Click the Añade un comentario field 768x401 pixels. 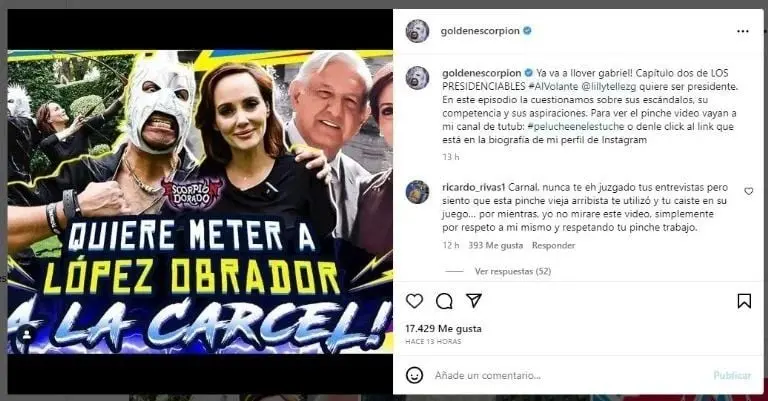(x=568, y=376)
